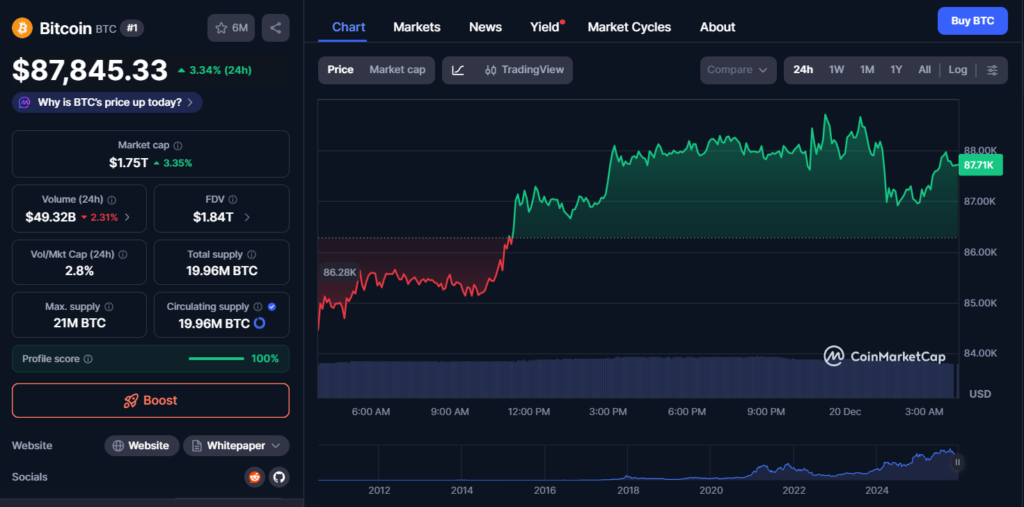This screenshot has width=1024, height=507.
Task: Click the Buy BTC button
Action: click(971, 21)
